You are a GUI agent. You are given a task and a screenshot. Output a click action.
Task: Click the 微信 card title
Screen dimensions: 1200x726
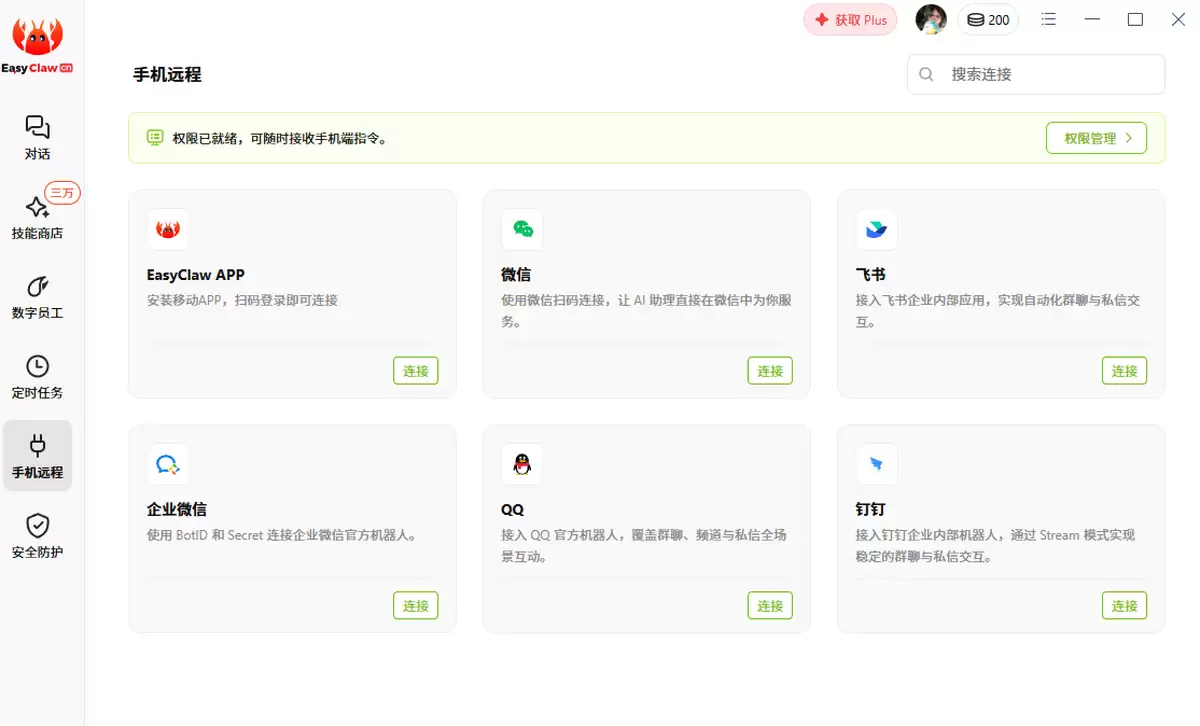click(516, 274)
